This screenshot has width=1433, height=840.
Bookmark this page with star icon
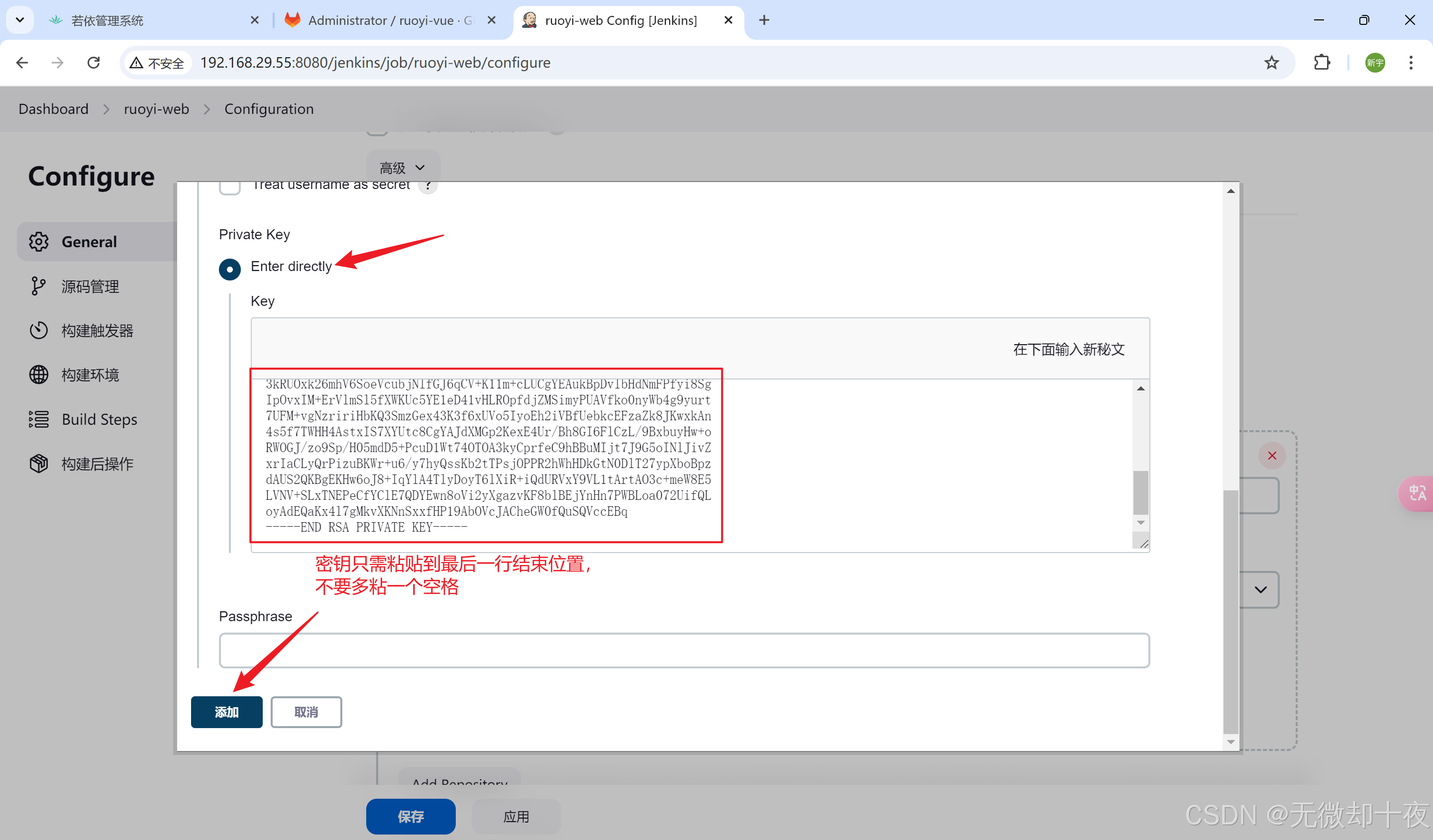click(x=1271, y=63)
